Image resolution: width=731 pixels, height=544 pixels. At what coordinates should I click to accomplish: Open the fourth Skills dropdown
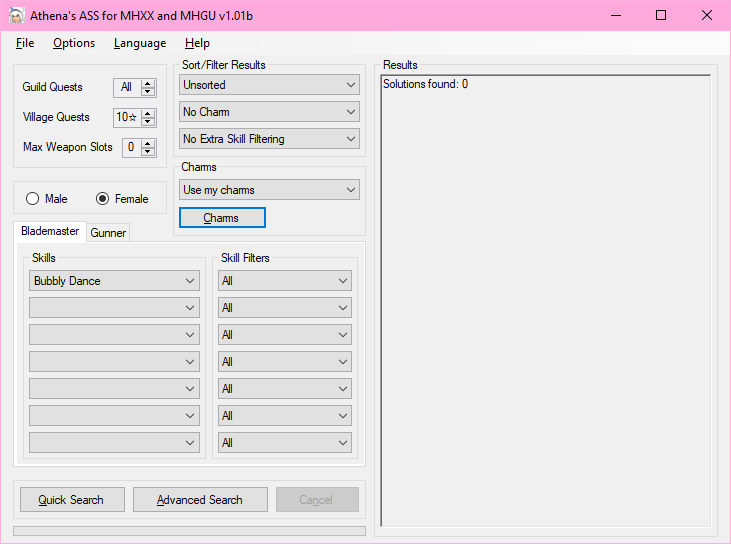click(x=114, y=362)
